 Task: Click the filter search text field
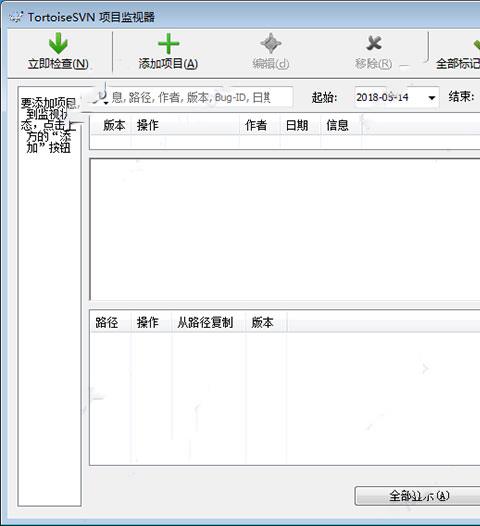(x=191, y=97)
